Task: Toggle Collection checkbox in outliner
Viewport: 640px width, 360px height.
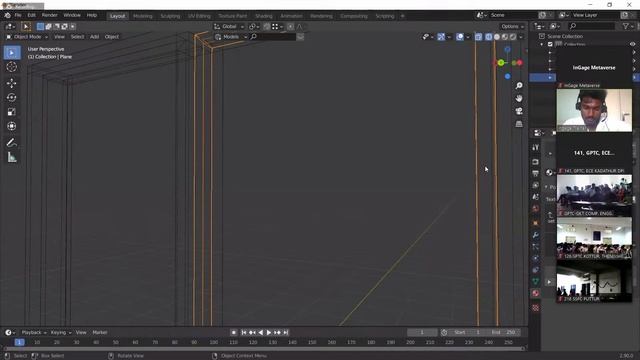Action: [550, 44]
